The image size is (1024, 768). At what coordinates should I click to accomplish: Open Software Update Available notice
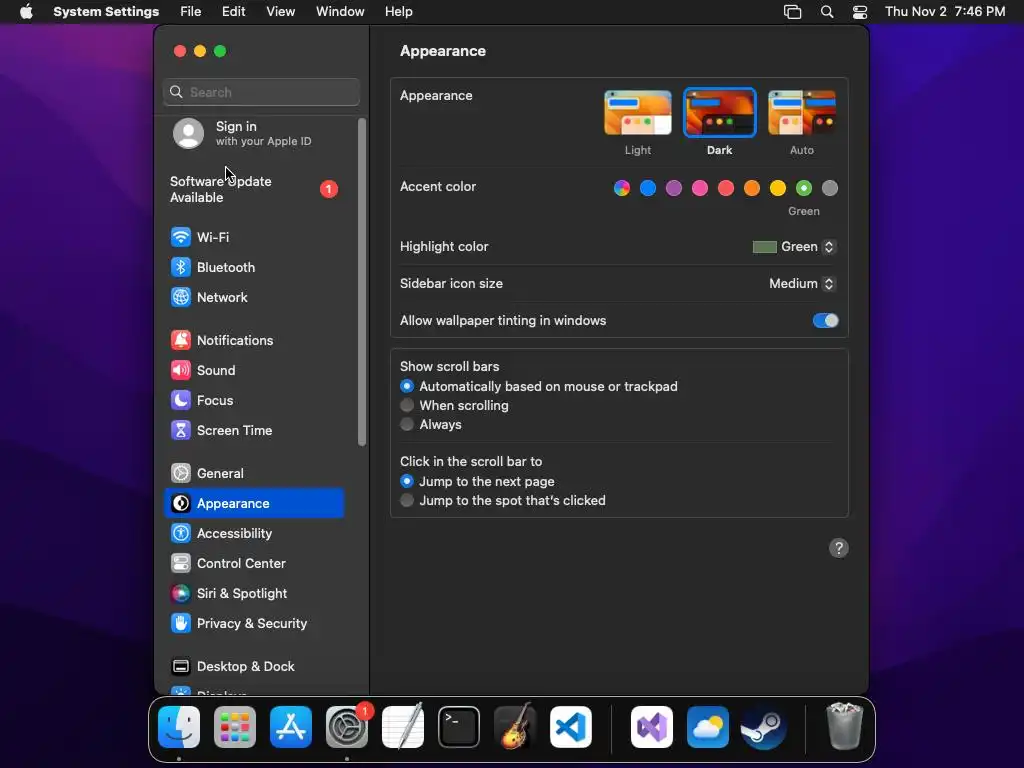255,189
